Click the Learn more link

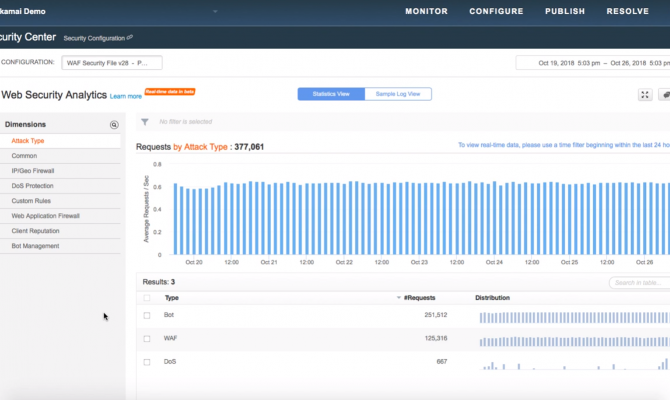pyautogui.click(x=126, y=96)
